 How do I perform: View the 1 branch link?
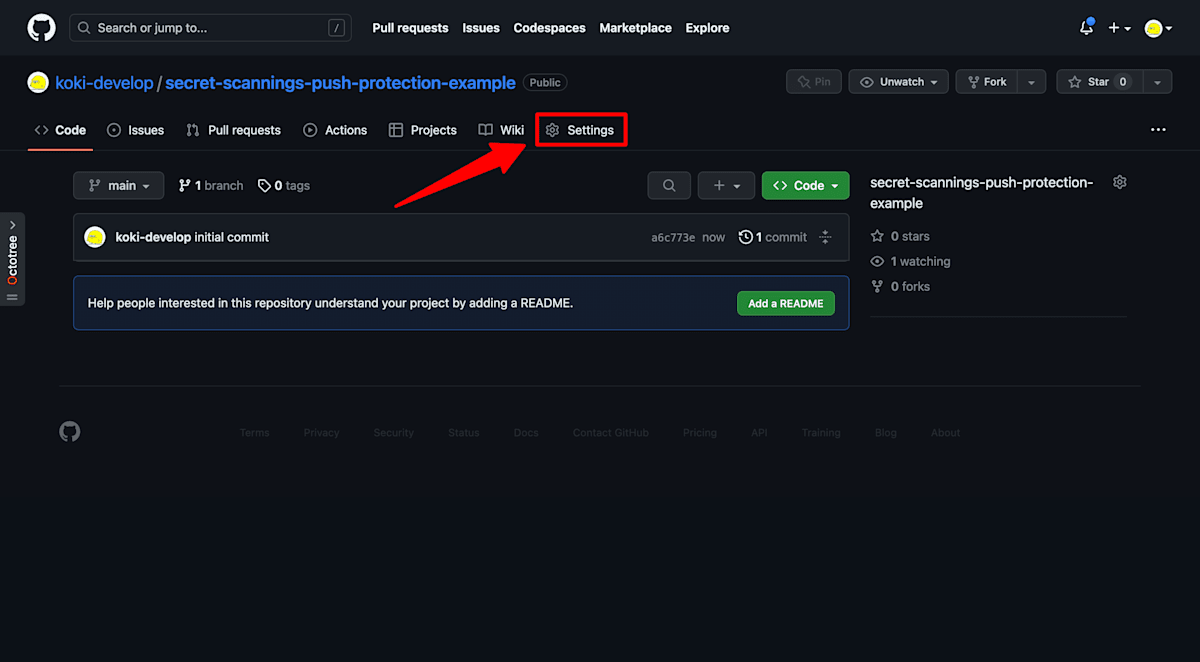pos(211,185)
